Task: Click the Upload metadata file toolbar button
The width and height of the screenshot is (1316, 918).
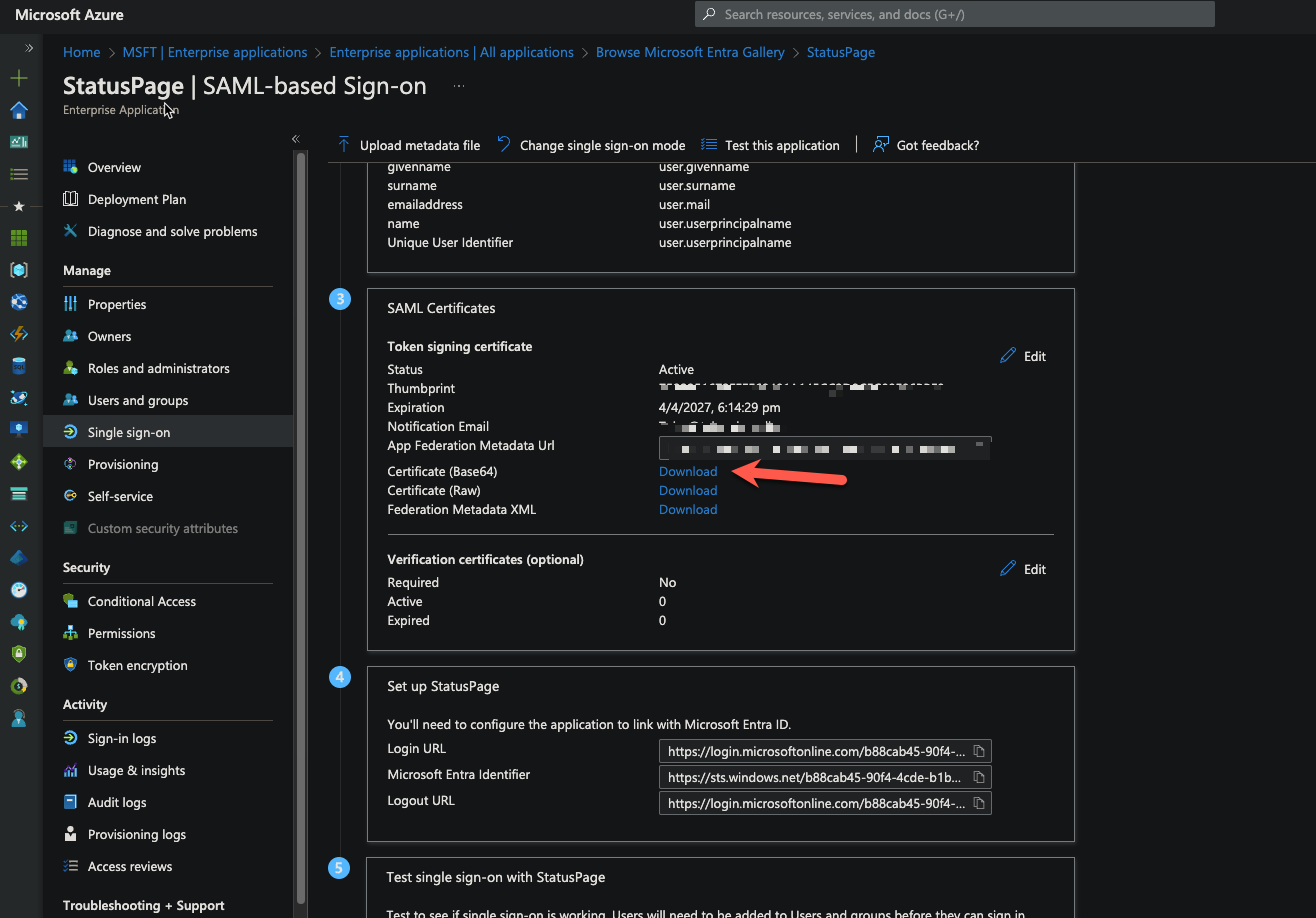Action: pos(408,145)
